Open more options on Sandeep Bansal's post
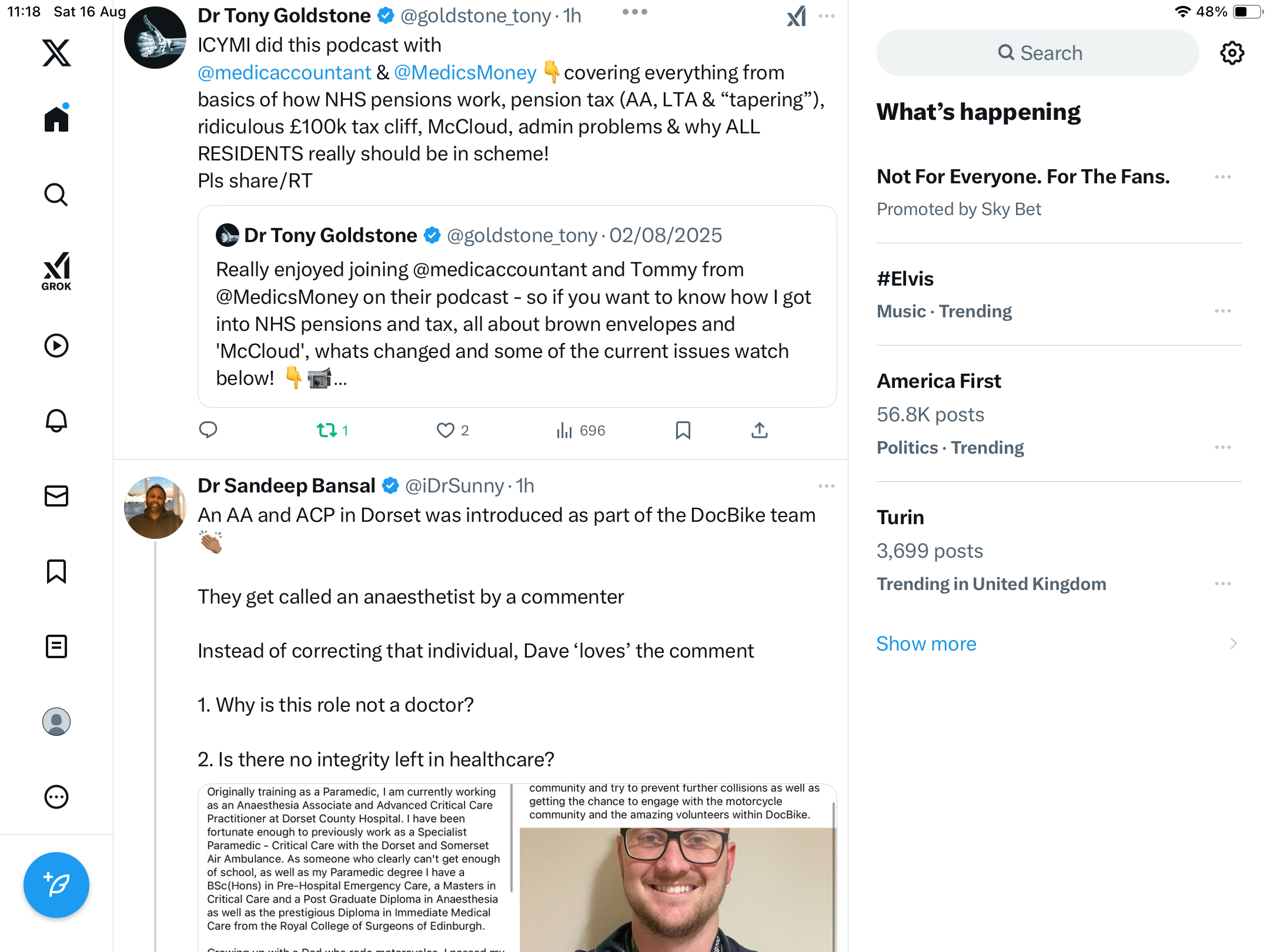 (x=826, y=486)
